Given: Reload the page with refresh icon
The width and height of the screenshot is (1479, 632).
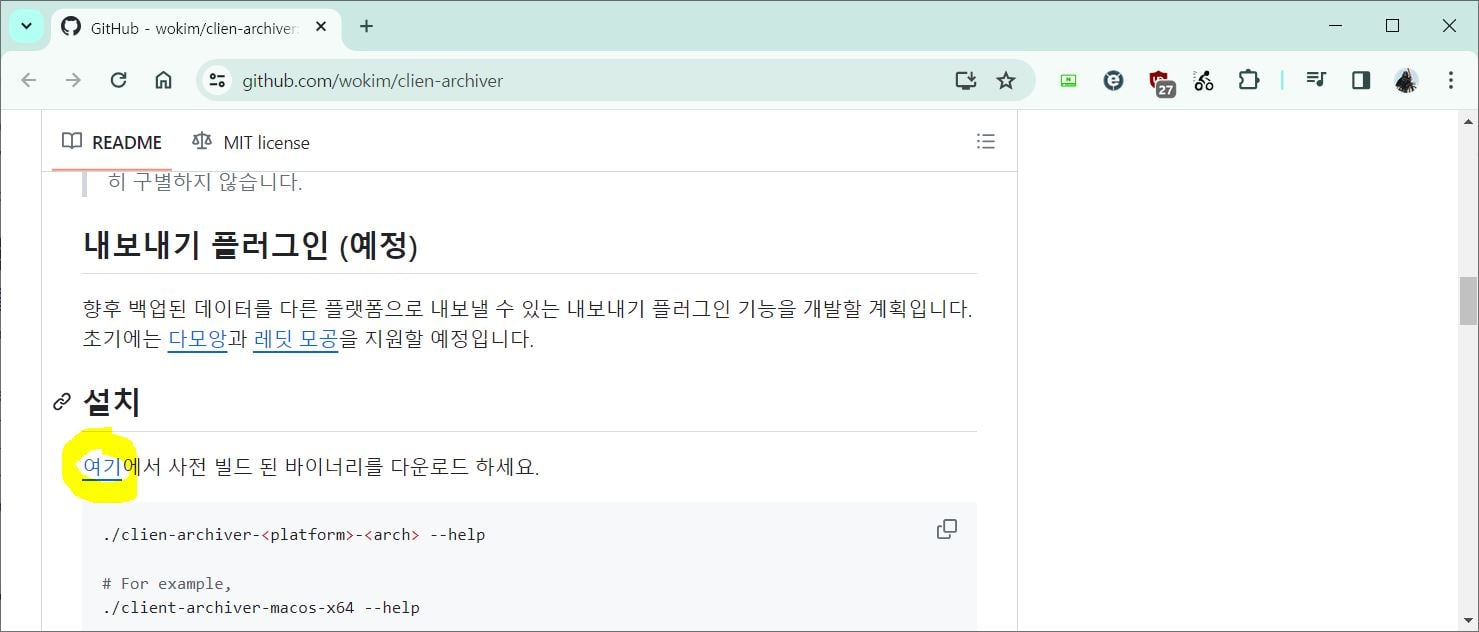Looking at the screenshot, I should pyautogui.click(x=118, y=81).
